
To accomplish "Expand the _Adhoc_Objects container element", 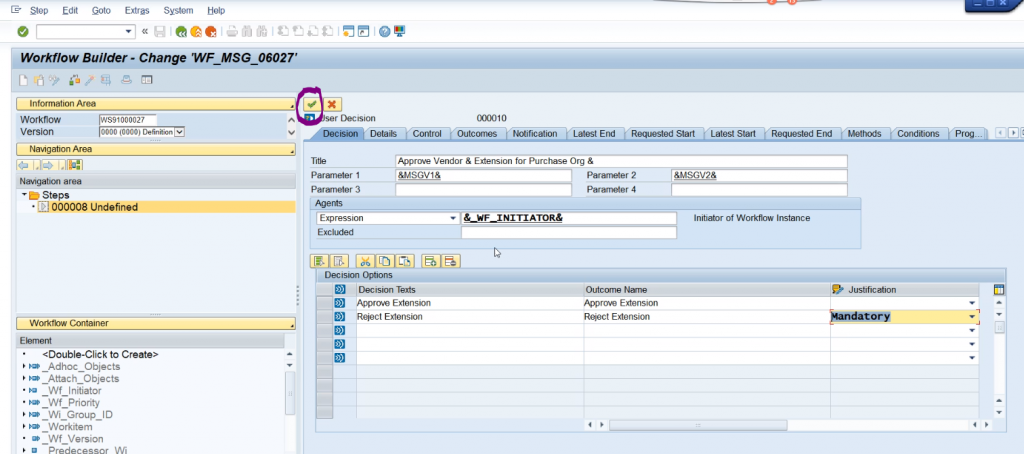I will [25, 366].
